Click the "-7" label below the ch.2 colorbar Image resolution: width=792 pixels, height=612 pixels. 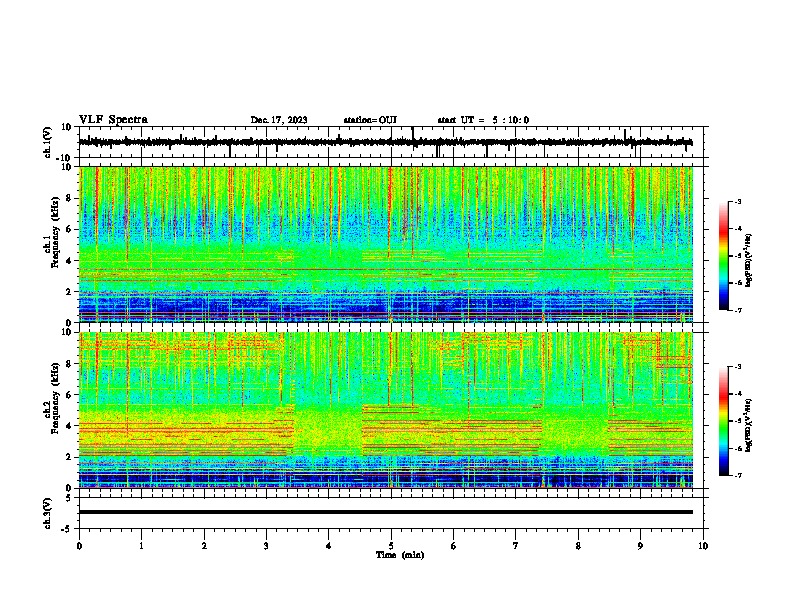(x=737, y=475)
